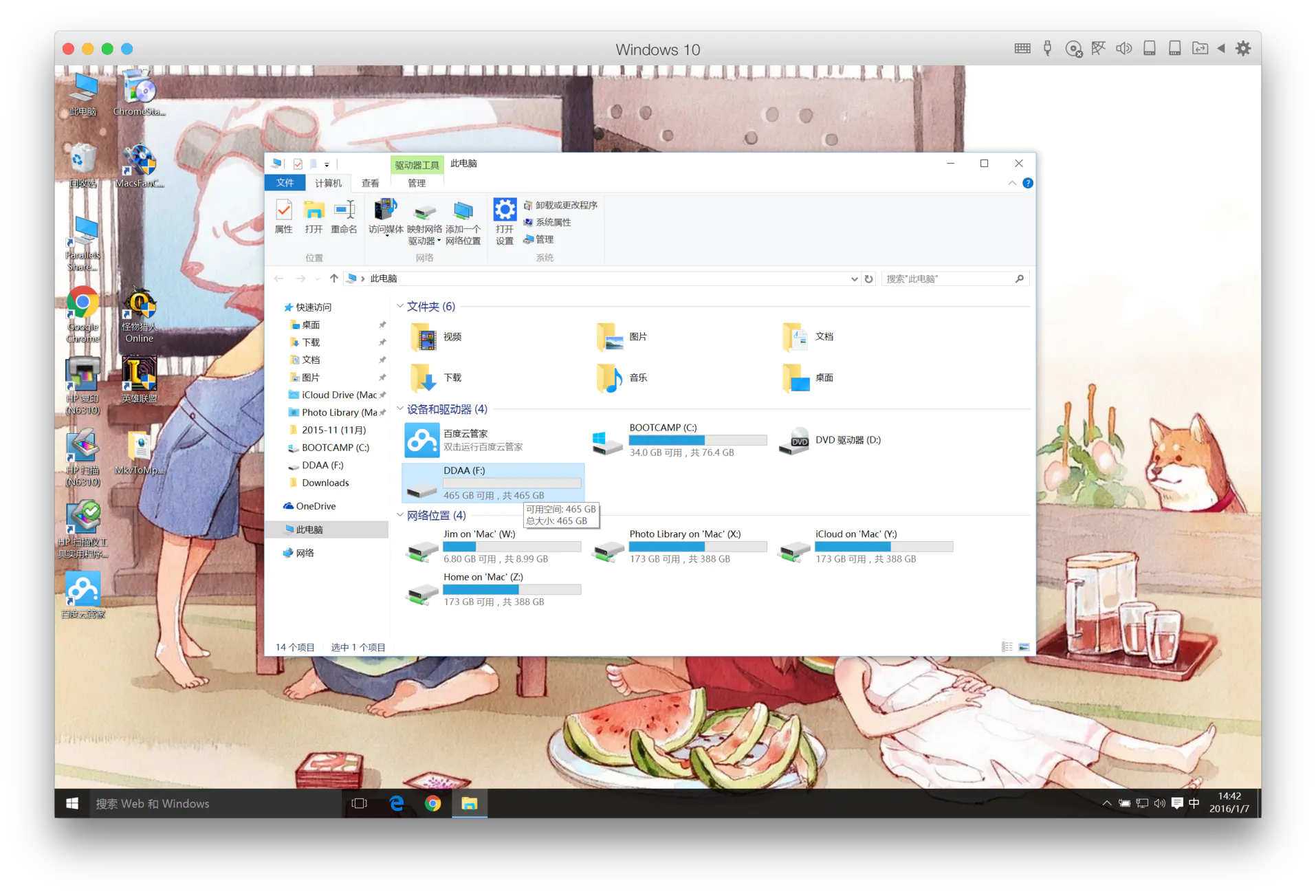Collapse the 设备和驱动器 (4) section
Image resolution: width=1316 pixels, height=896 pixels.
(400, 409)
